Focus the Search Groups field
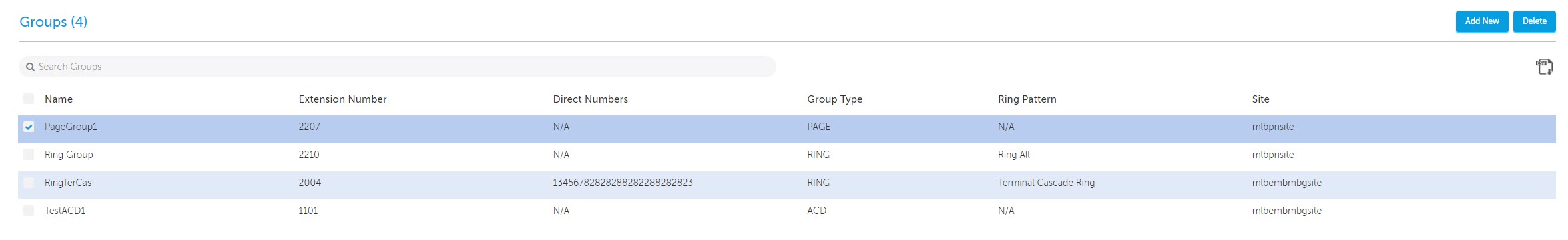Viewport: 1568px width, 240px height. point(397,67)
